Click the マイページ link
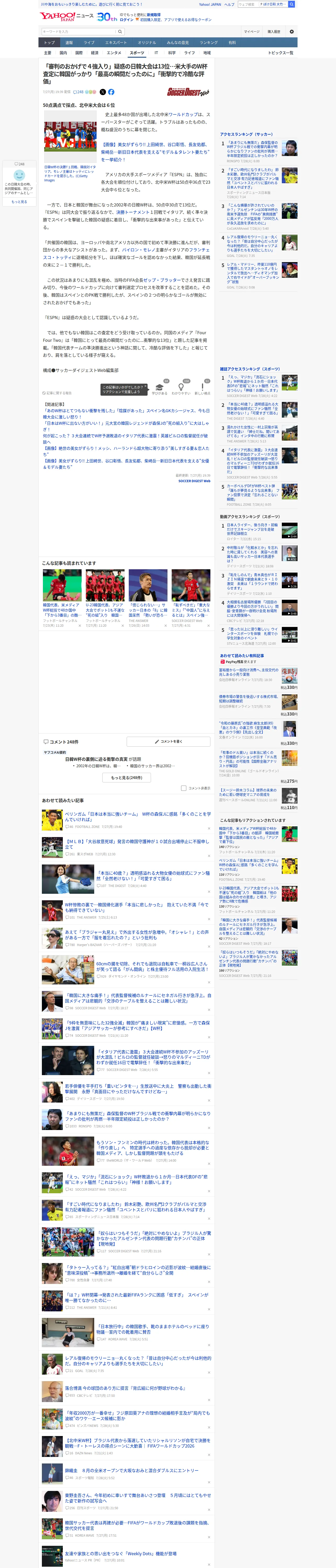Viewport: 336px width, 1568px height. [251, 32]
